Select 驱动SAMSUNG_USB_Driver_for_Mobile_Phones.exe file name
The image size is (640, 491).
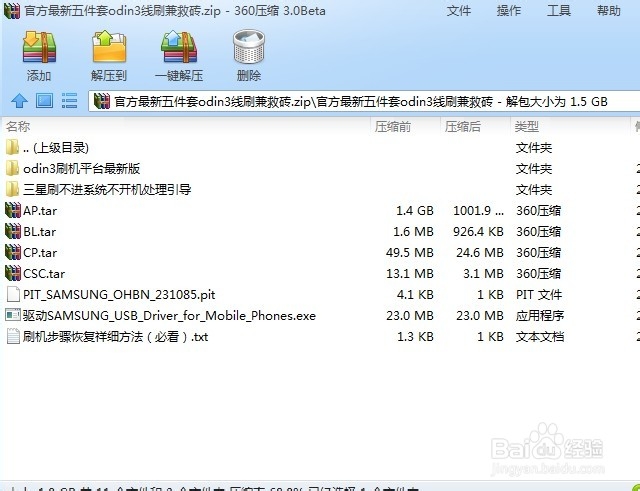[x=169, y=315]
